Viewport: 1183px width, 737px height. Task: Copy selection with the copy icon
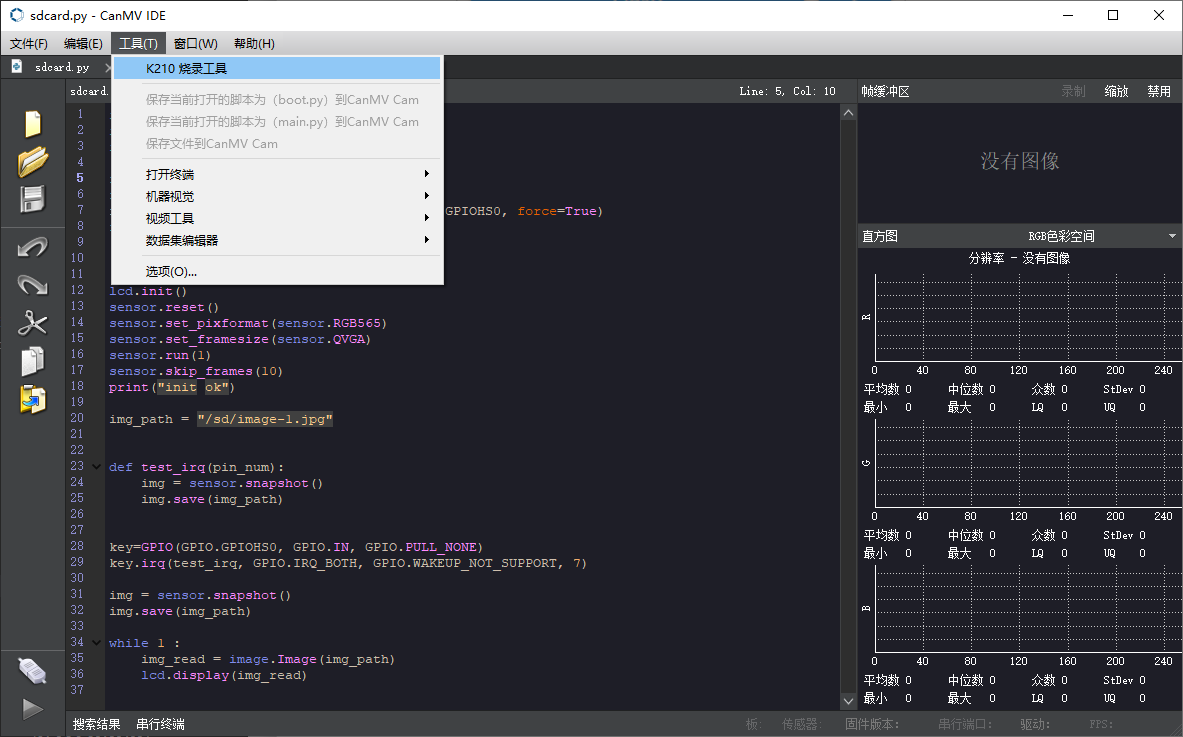coord(32,361)
